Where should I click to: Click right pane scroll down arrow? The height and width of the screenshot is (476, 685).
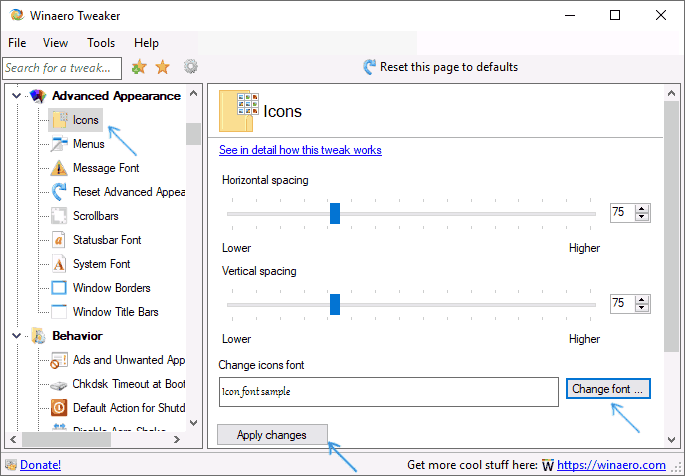(x=671, y=440)
